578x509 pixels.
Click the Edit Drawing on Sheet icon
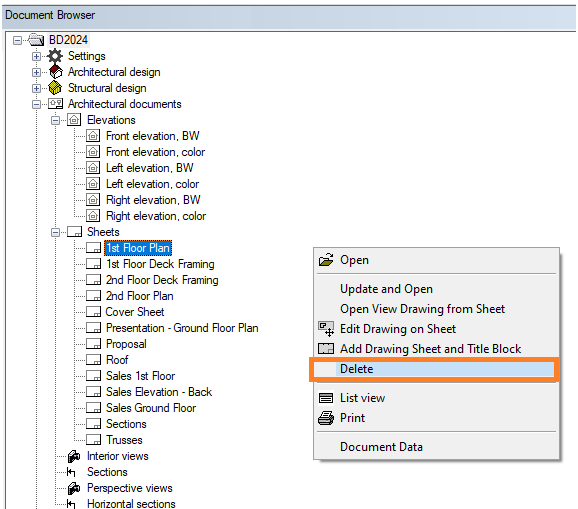click(x=326, y=329)
